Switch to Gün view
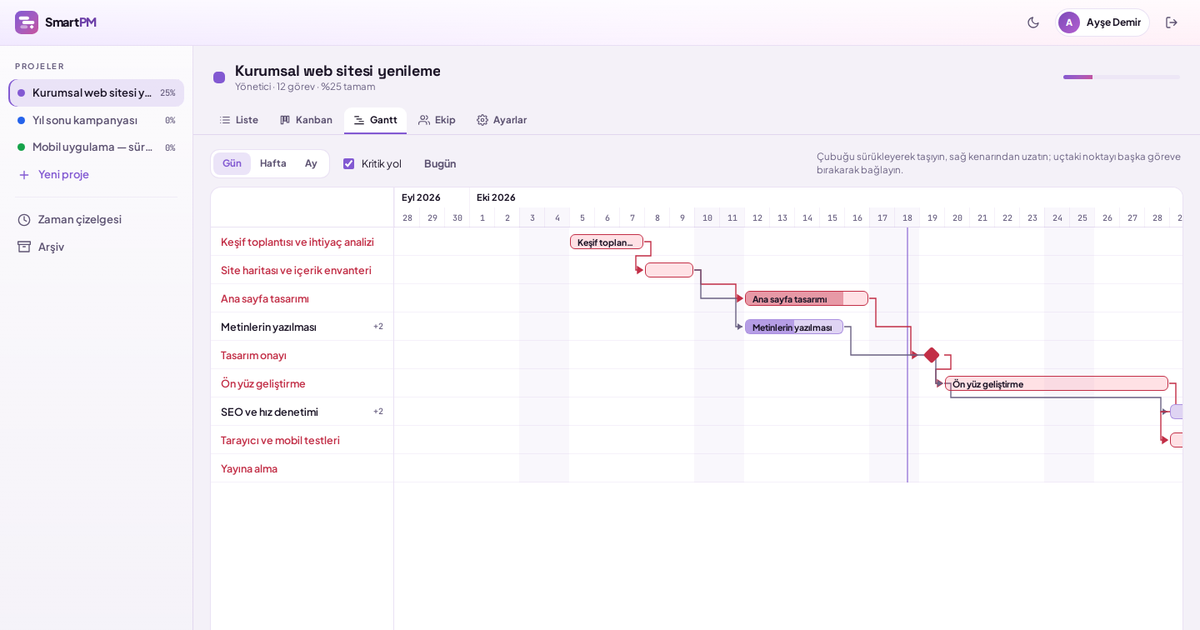This screenshot has width=1200, height=630. pos(232,163)
